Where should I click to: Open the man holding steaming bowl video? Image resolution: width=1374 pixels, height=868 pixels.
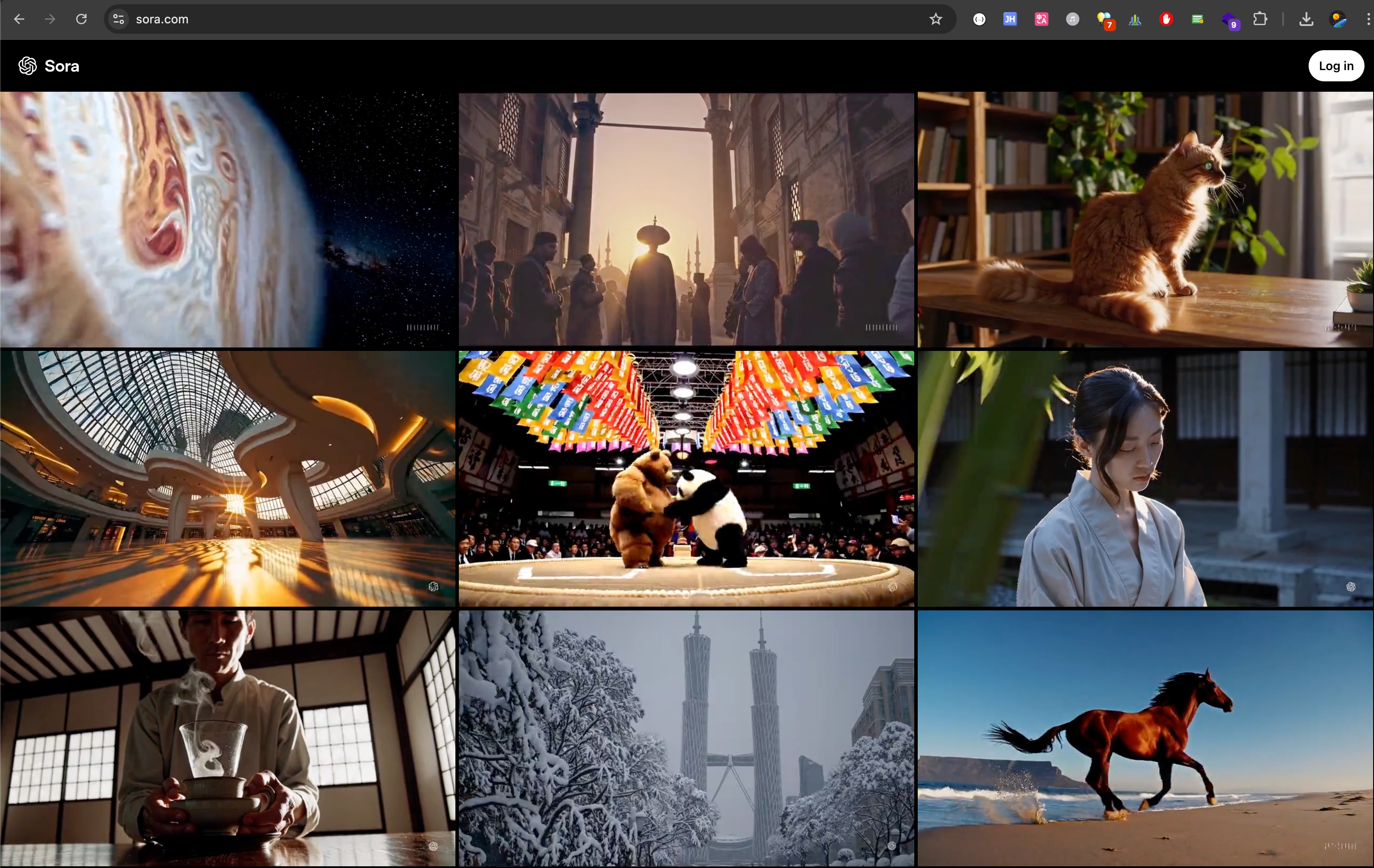[228, 738]
